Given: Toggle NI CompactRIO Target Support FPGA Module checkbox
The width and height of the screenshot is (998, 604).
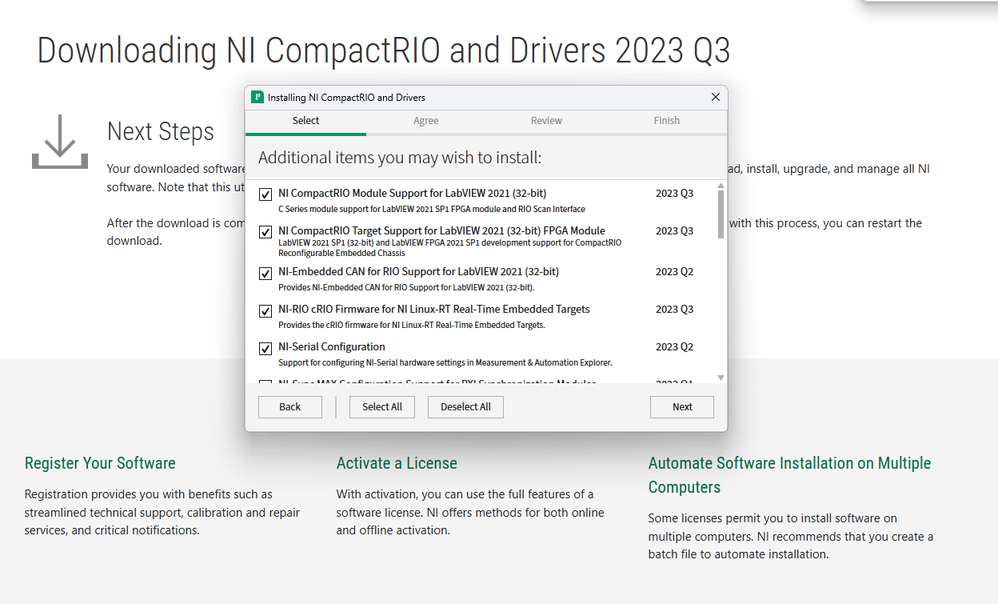Looking at the screenshot, I should [x=265, y=232].
